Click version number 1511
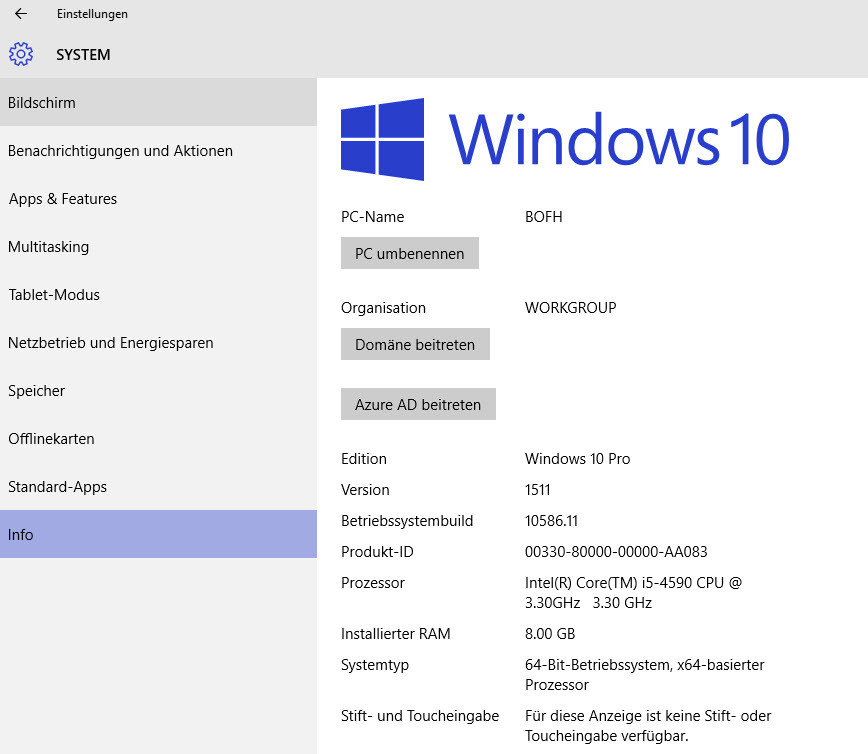The height and width of the screenshot is (754, 868). [x=538, y=489]
